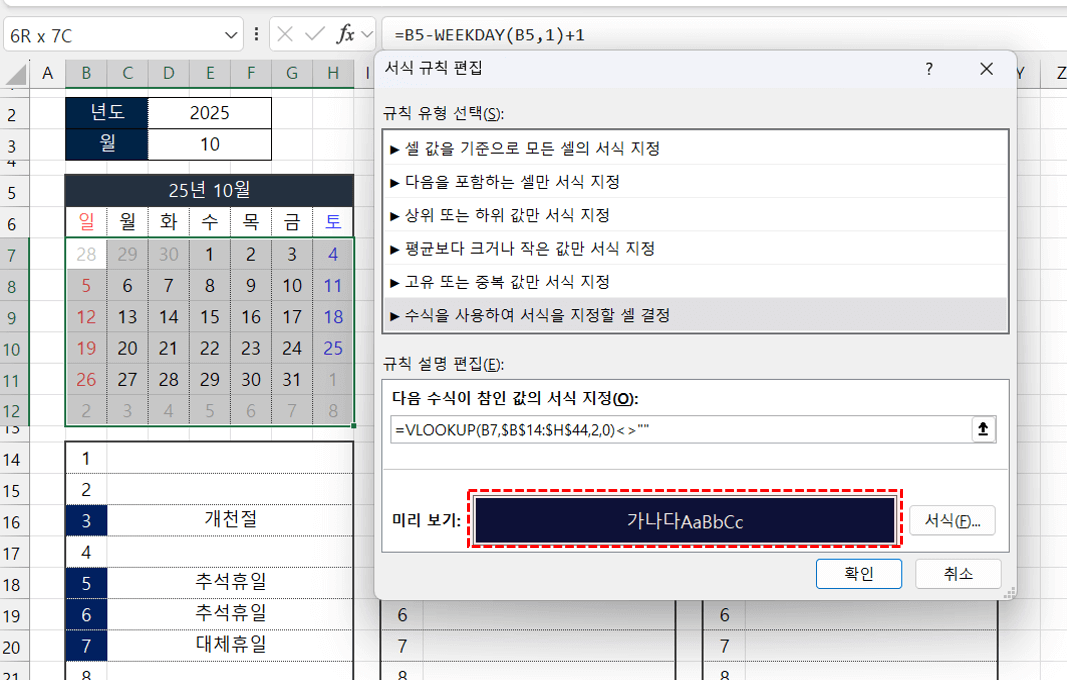Click the formula bar enter checkmark icon
This screenshot has height=680, width=1067.
click(x=315, y=35)
